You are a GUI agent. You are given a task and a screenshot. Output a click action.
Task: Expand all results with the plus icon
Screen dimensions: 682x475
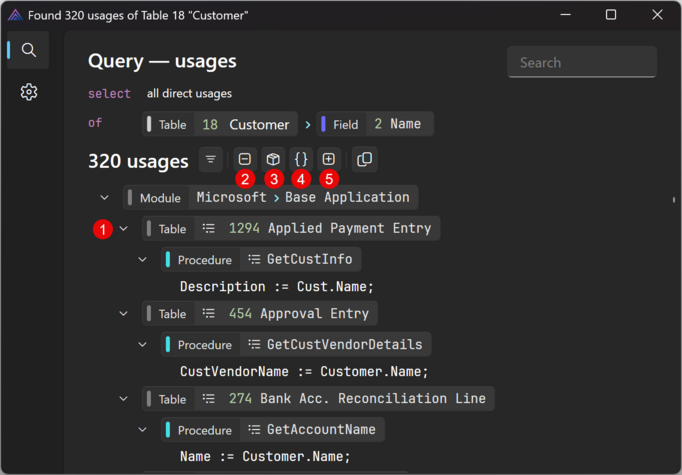[x=329, y=160]
